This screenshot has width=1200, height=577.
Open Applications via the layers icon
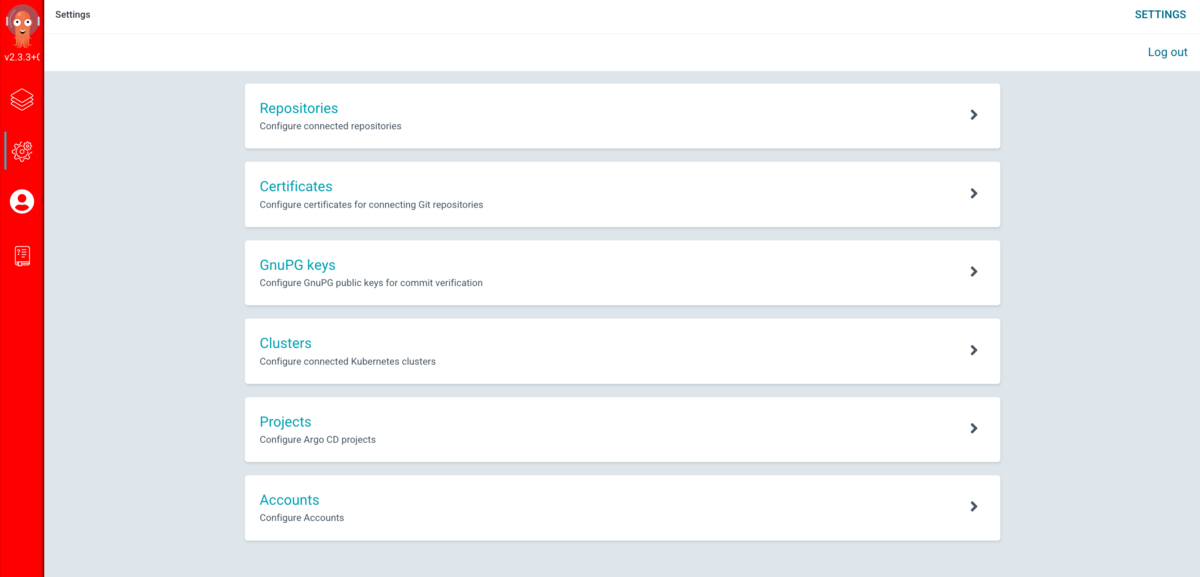point(22,99)
